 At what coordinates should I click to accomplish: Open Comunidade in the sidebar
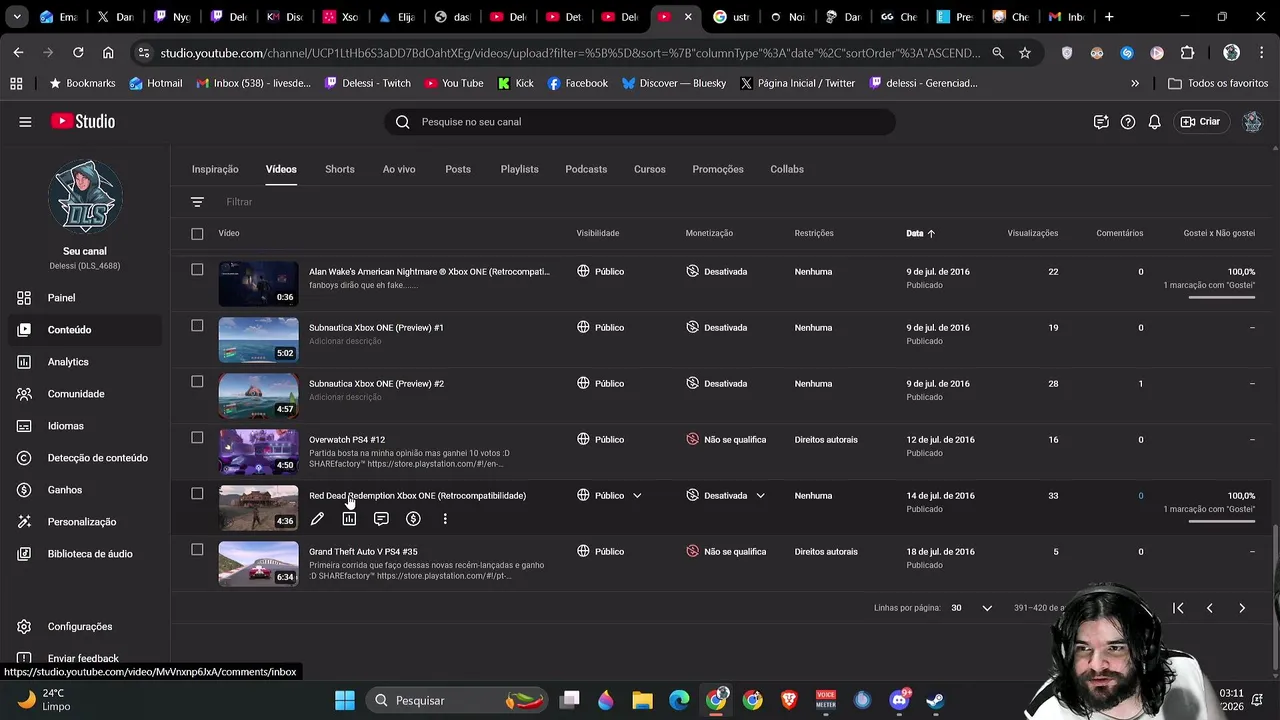(85, 394)
